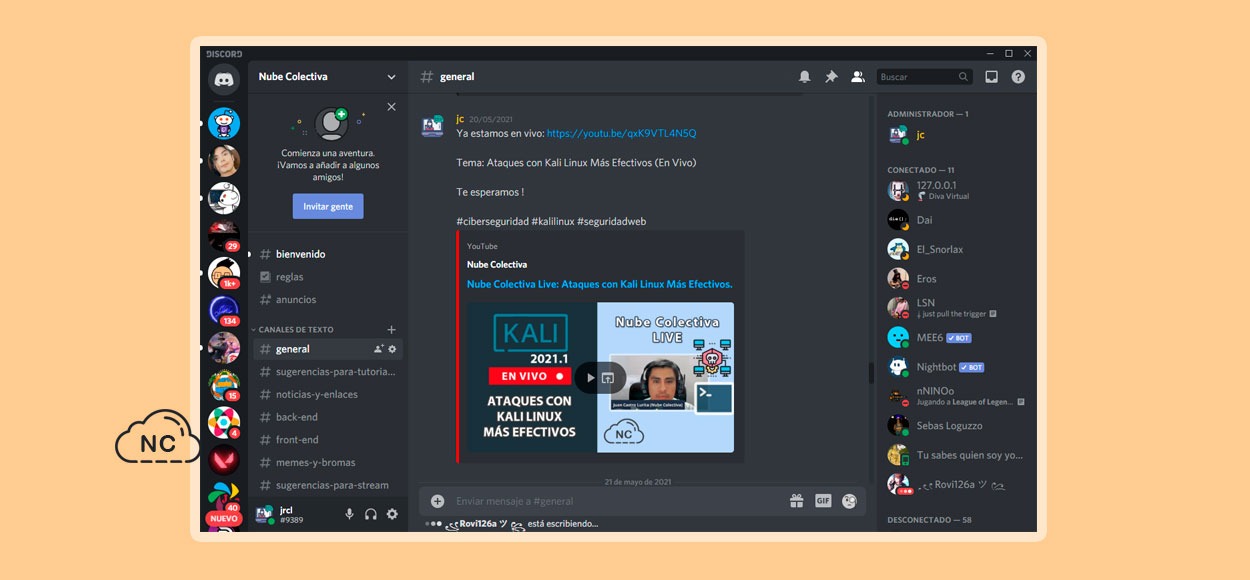Open the Nube Colectiva Live embed title link
This screenshot has height=580, width=1250.
599,284
